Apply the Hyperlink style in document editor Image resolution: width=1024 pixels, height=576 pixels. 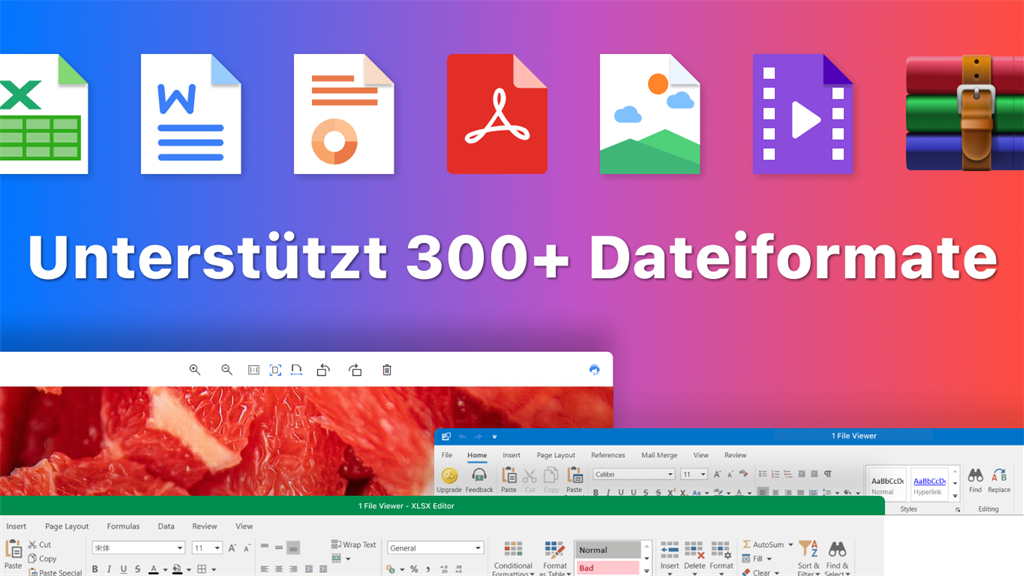(x=929, y=485)
